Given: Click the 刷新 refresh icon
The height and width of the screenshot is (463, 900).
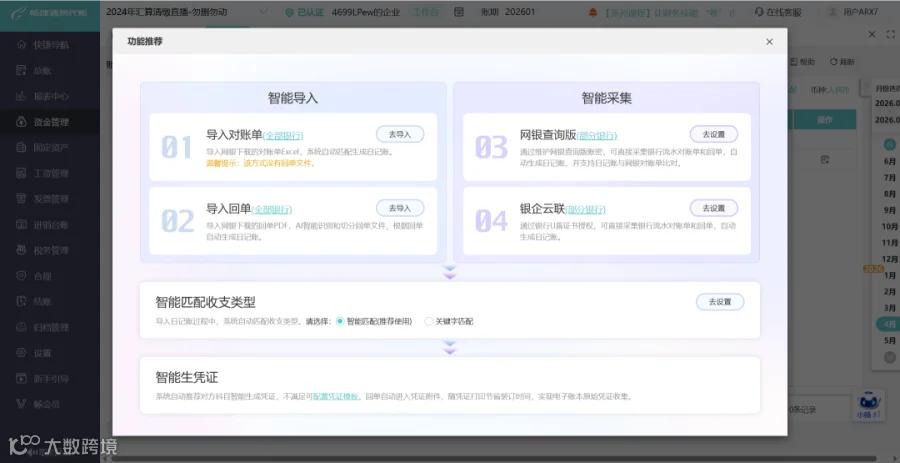Looking at the screenshot, I should pyautogui.click(x=842, y=61).
